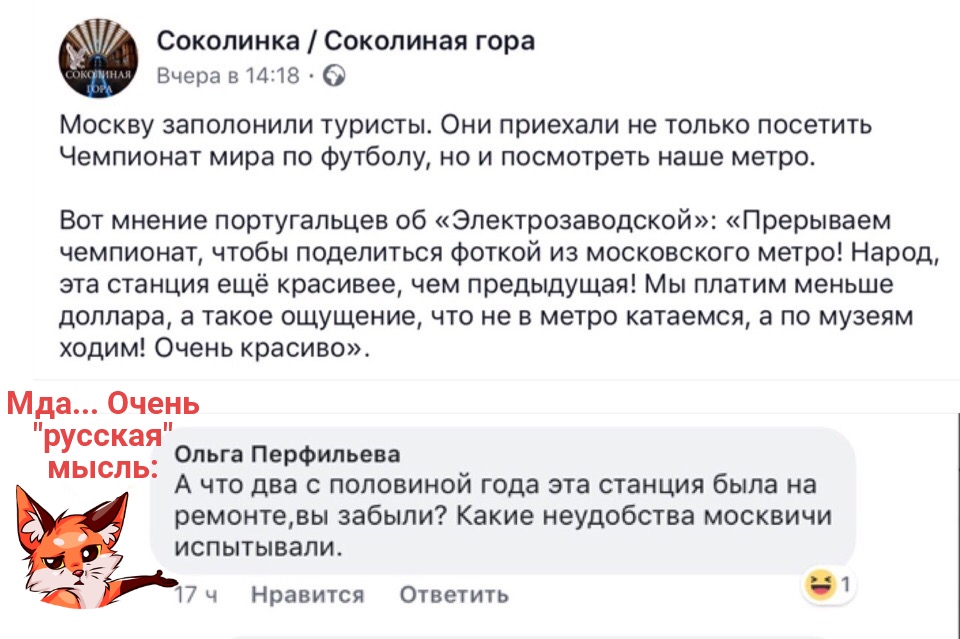
Task: Click the quoted red word "русская"
Action: click(x=103, y=437)
